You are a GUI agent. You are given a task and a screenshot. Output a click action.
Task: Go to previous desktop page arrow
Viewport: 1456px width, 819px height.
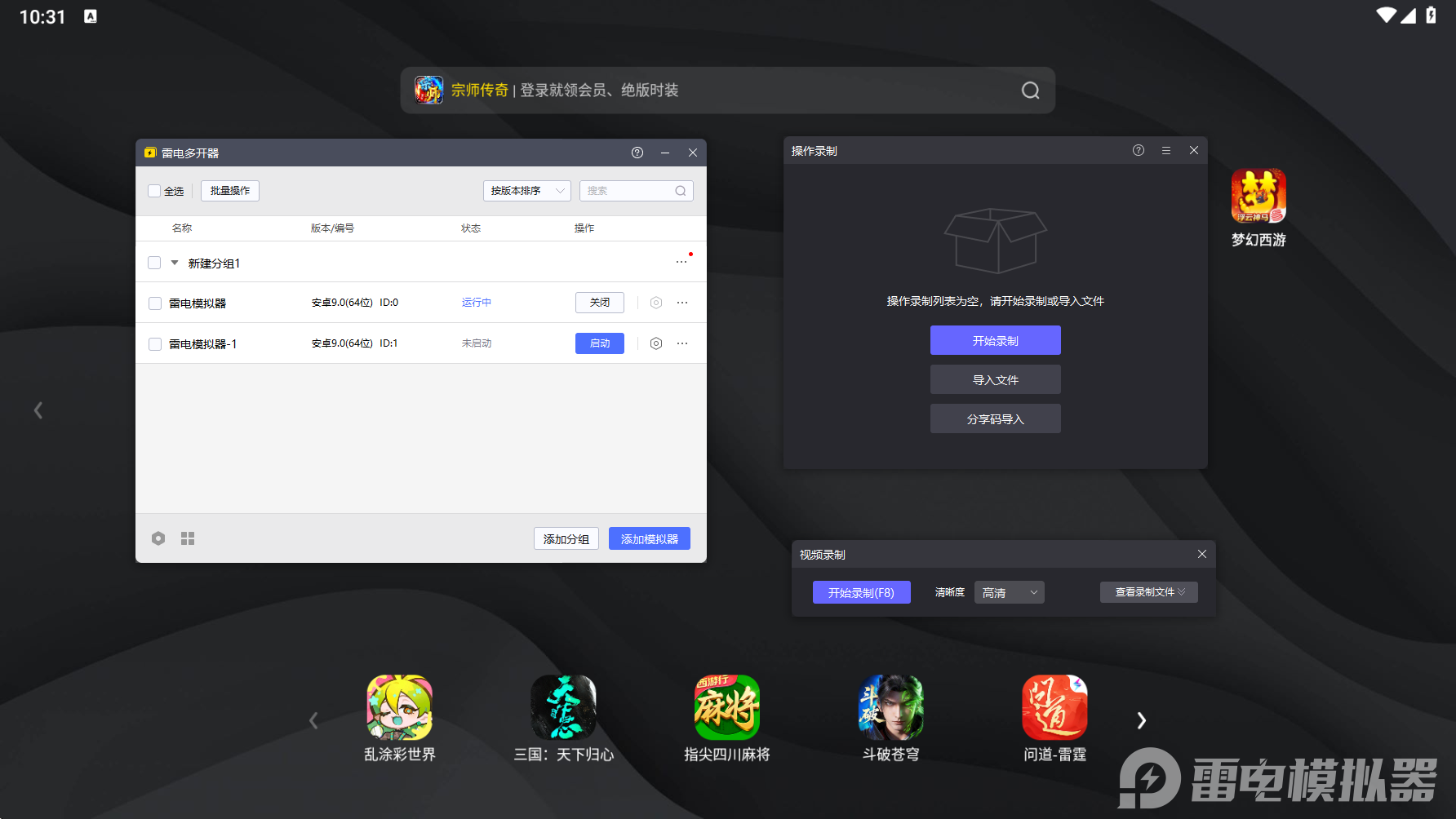(x=38, y=410)
